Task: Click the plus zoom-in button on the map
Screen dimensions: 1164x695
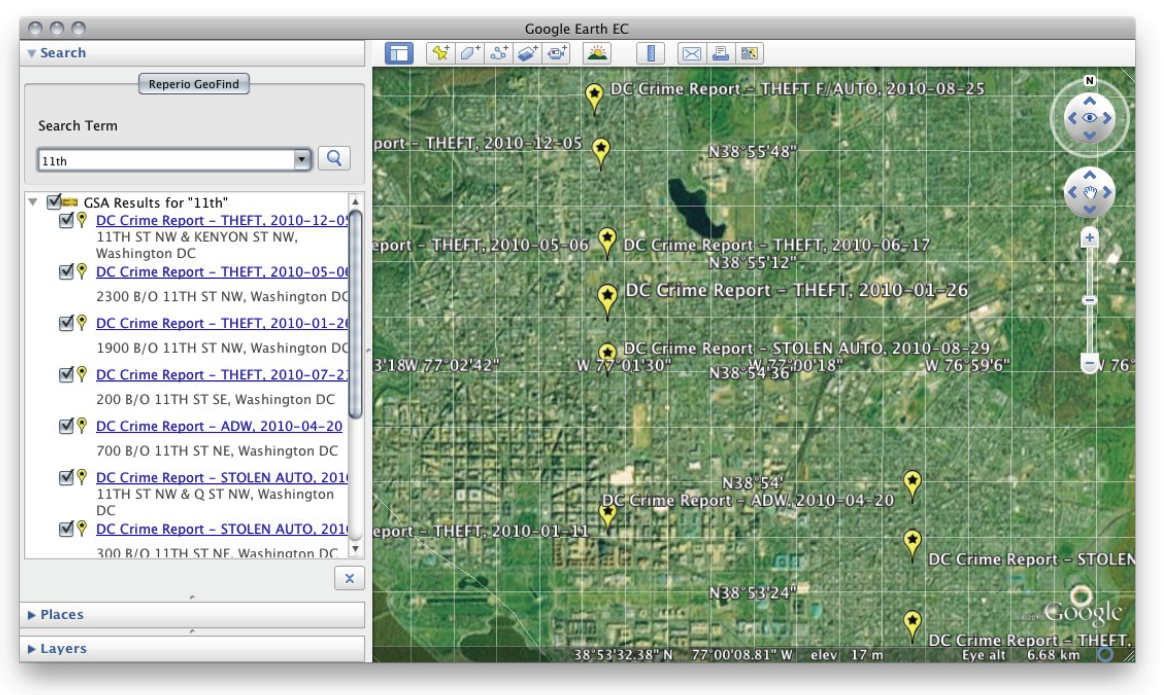Action: [x=1089, y=238]
